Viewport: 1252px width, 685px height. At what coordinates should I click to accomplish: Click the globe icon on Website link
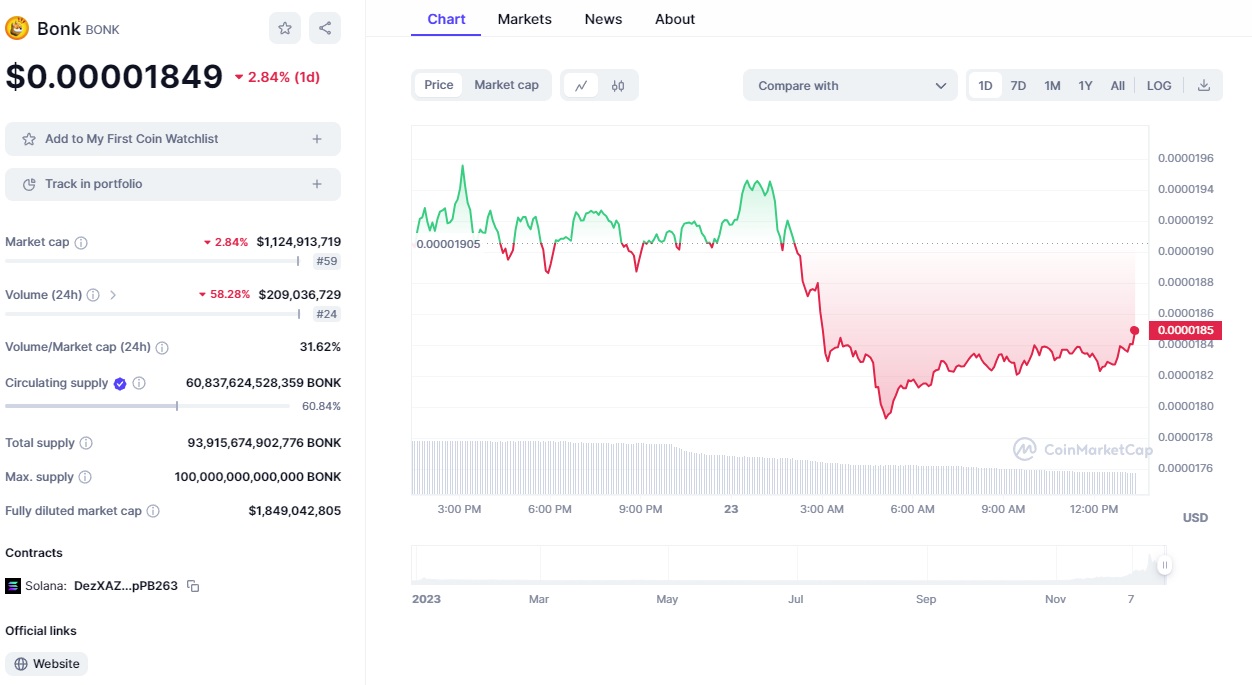[x=21, y=664]
